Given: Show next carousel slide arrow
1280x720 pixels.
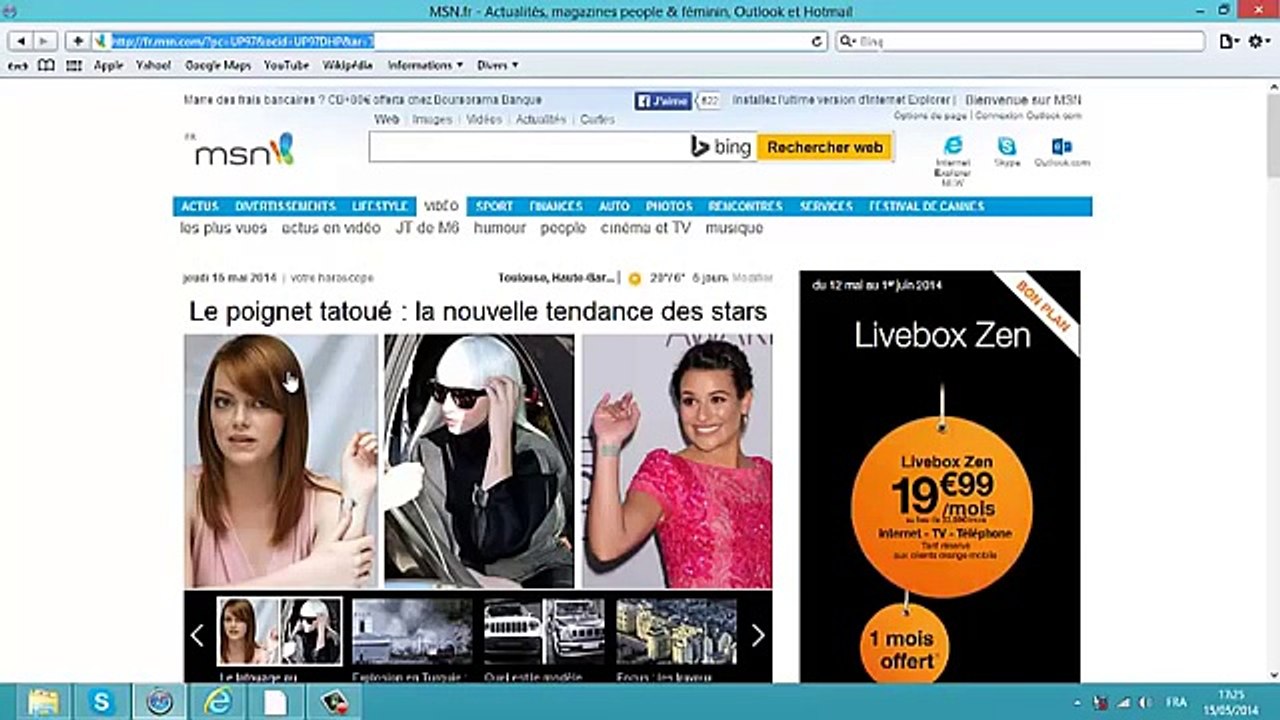Looking at the screenshot, I should [x=757, y=635].
